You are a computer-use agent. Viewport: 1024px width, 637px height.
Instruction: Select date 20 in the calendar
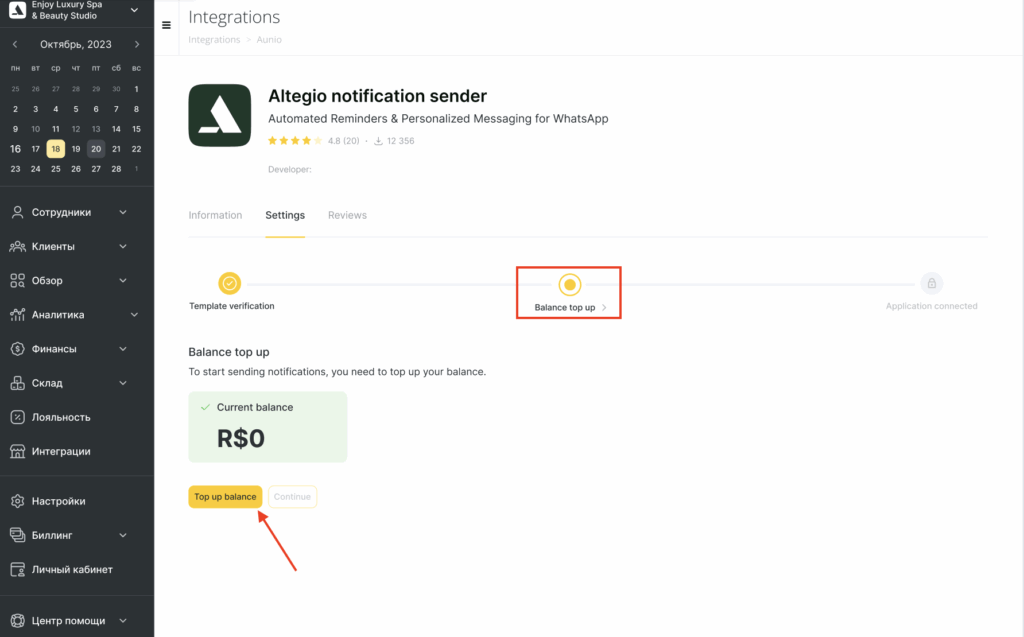click(x=96, y=149)
